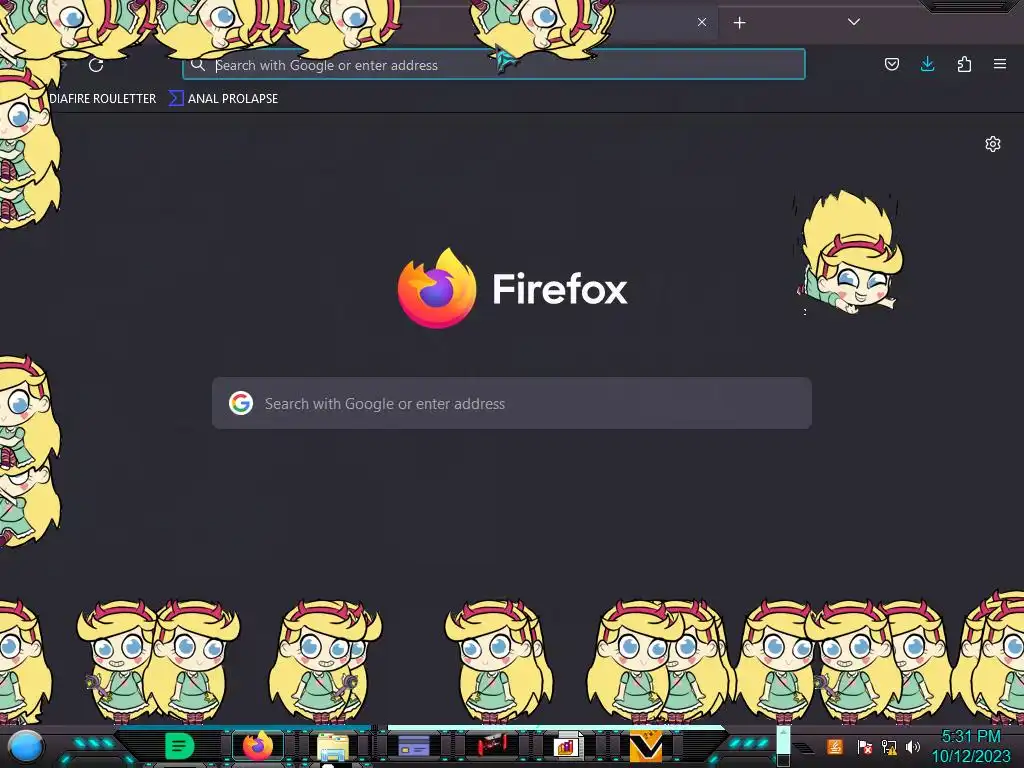Open Action Center flag tray icon
The image size is (1024, 768).
(x=864, y=746)
